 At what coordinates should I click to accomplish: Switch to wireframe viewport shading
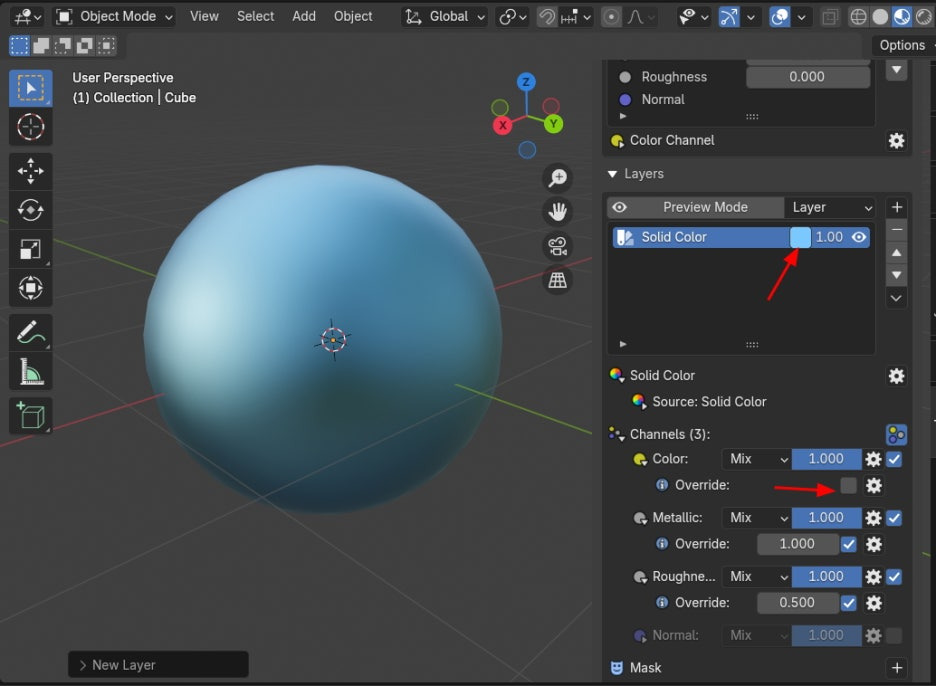pyautogui.click(x=858, y=17)
